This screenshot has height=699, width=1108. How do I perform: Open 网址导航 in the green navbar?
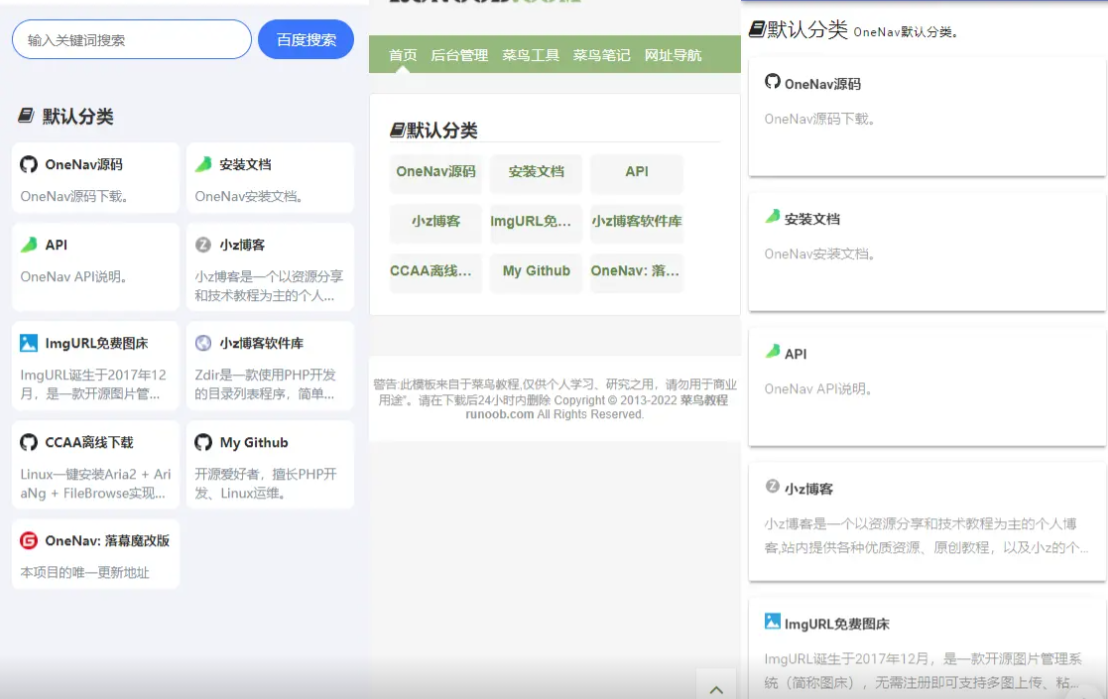click(x=673, y=55)
